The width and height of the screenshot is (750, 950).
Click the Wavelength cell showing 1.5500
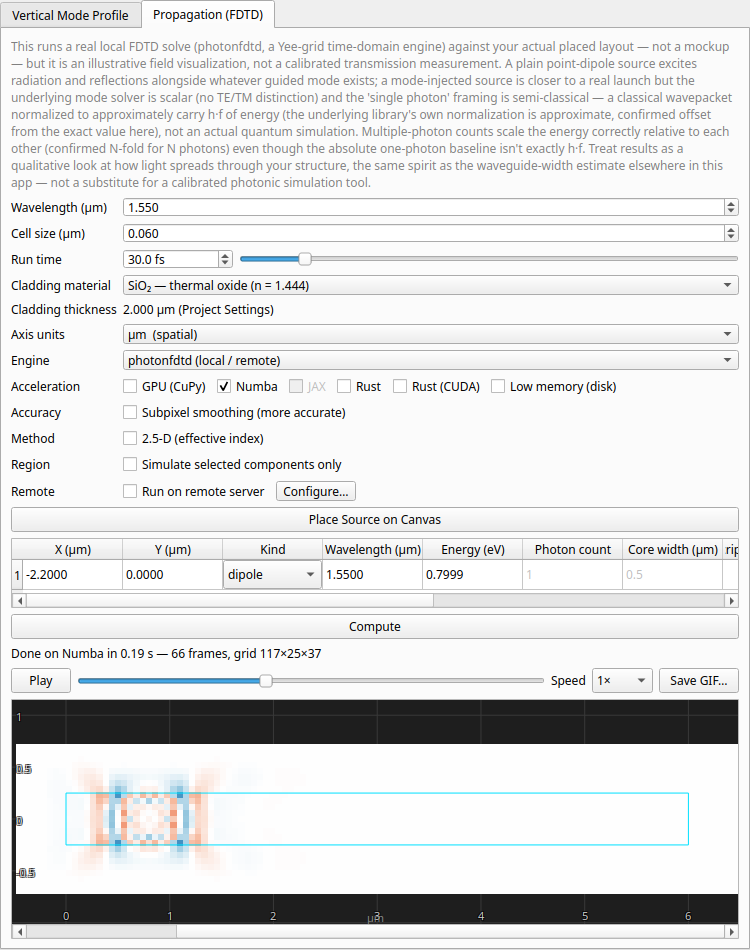click(x=373, y=574)
